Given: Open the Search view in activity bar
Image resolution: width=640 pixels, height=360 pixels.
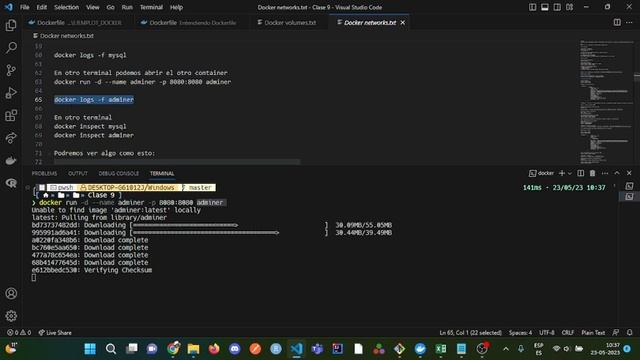Looking at the screenshot, I should pos(11,48).
